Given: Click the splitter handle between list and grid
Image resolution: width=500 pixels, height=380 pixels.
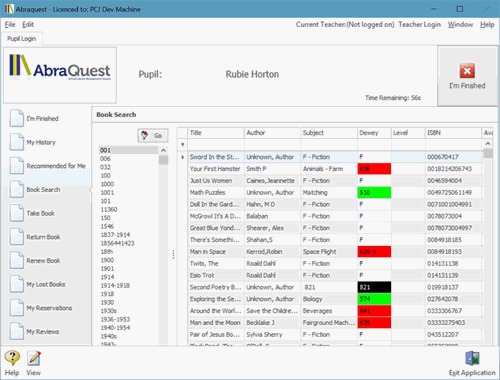Looking at the screenshot, I should coord(173,254).
